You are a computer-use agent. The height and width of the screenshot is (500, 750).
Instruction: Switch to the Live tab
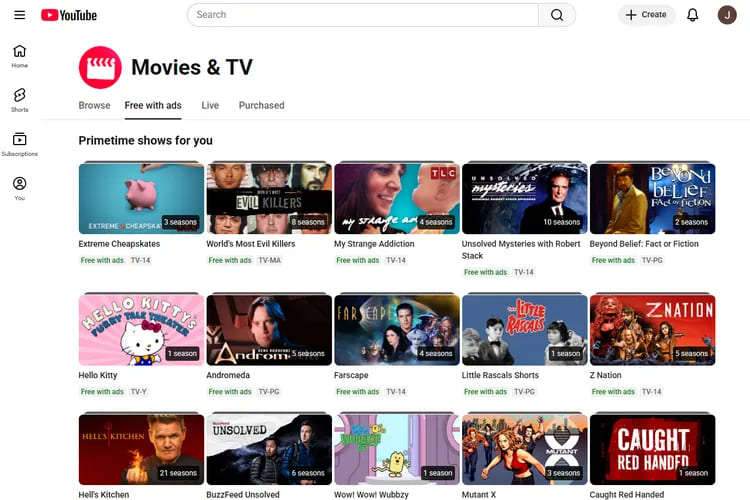(210, 105)
